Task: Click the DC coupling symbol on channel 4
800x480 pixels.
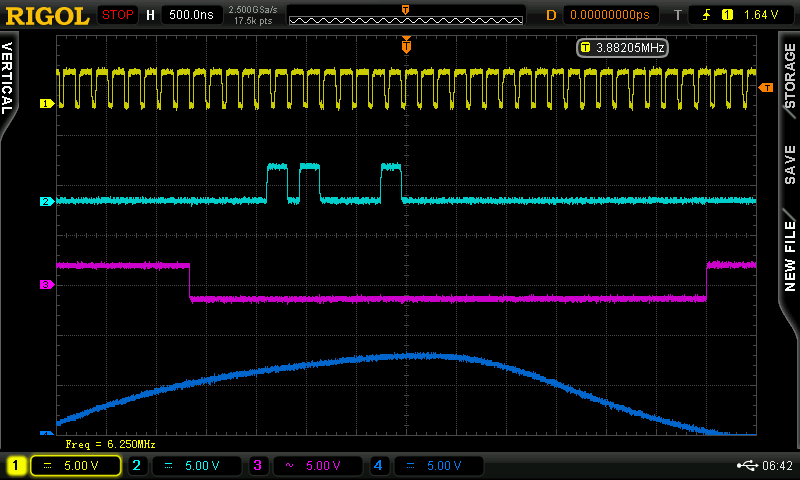Action: click(x=410, y=465)
